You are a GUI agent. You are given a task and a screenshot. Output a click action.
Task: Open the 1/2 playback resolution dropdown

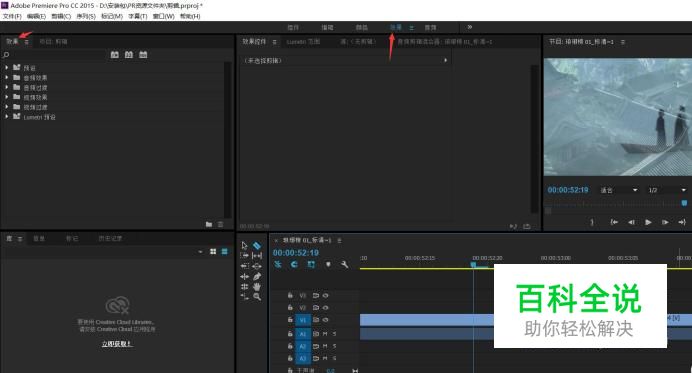[667, 190]
